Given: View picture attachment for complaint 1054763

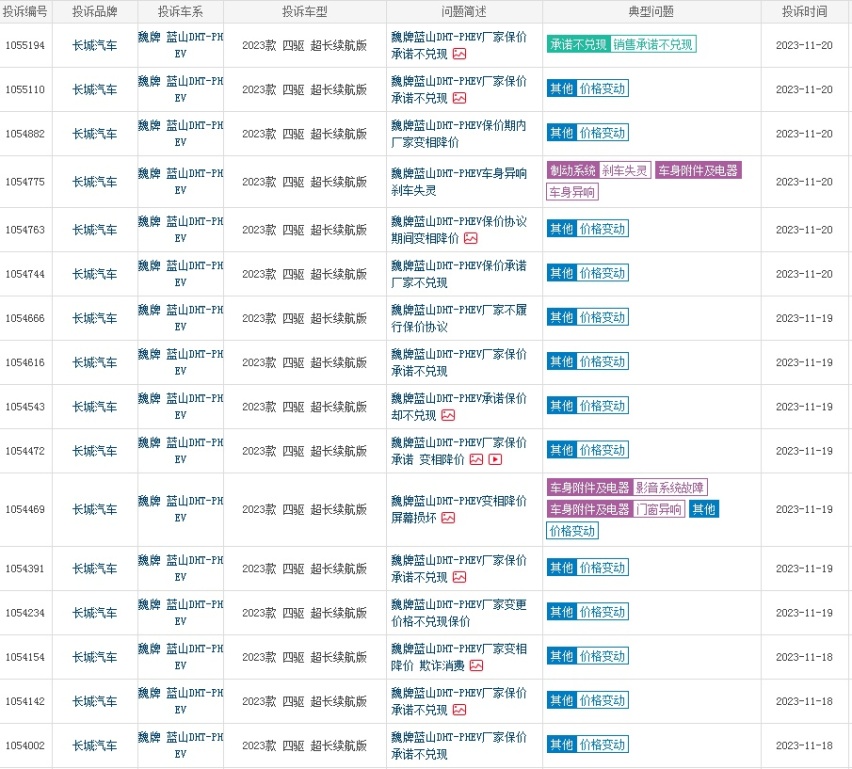Looking at the screenshot, I should (471, 238).
